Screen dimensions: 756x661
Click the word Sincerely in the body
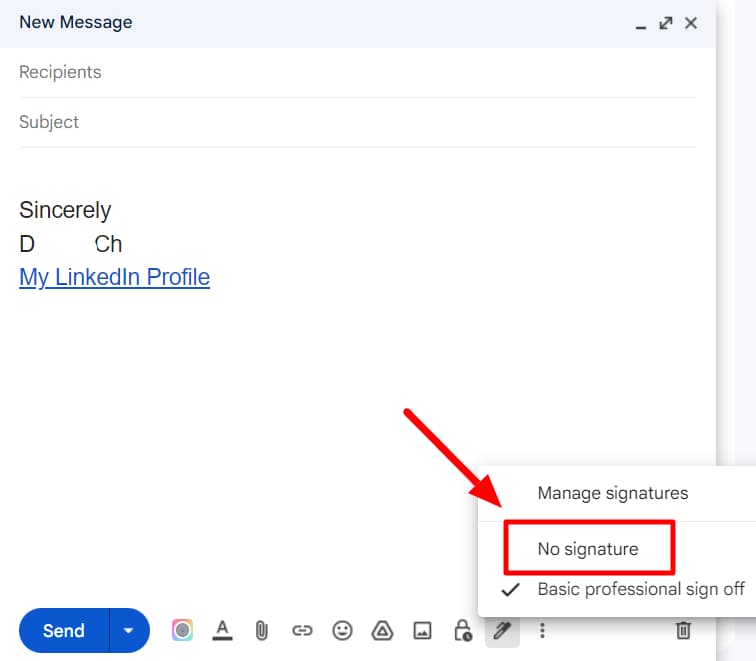(65, 211)
